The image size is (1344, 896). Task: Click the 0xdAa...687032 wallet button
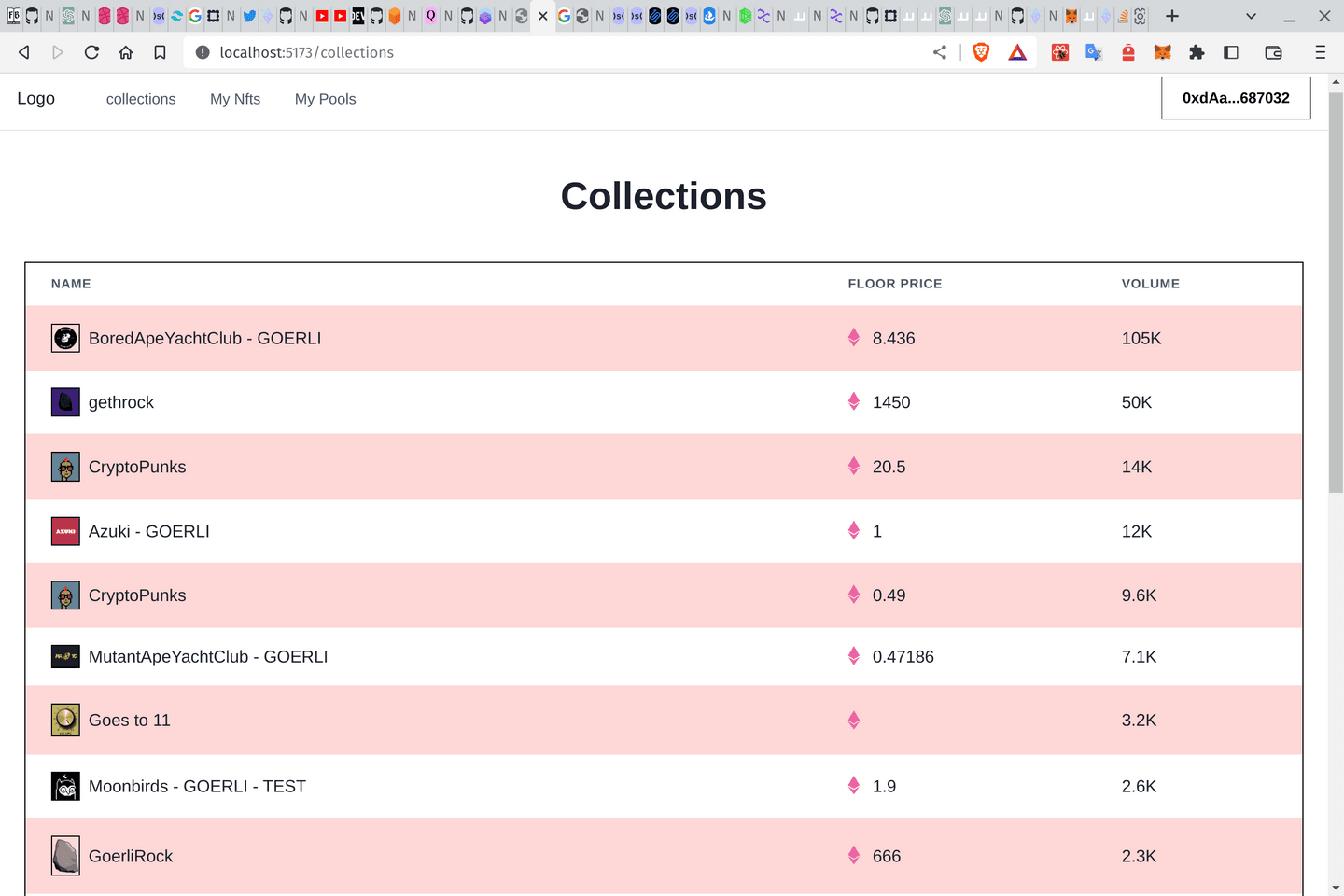(x=1236, y=98)
